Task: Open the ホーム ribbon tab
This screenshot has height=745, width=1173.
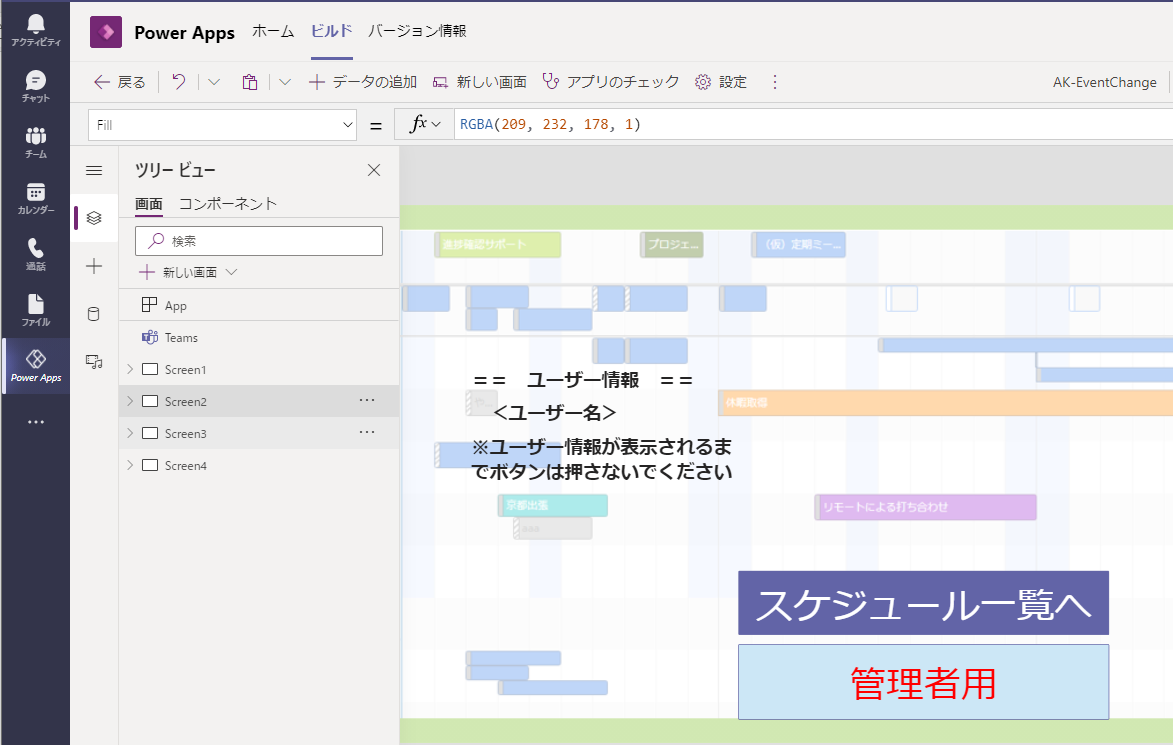Action: click(272, 31)
